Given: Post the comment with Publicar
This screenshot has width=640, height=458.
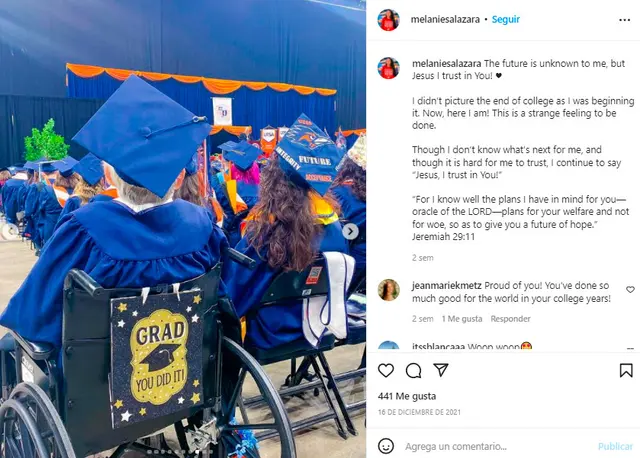Looking at the screenshot, I should click(x=615, y=446).
